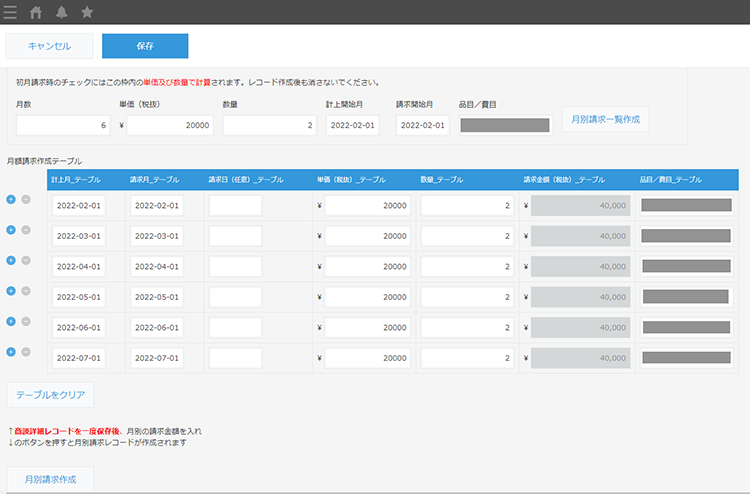
Task: Edit 計上月 cell 2022-06-01
Action: [79, 328]
